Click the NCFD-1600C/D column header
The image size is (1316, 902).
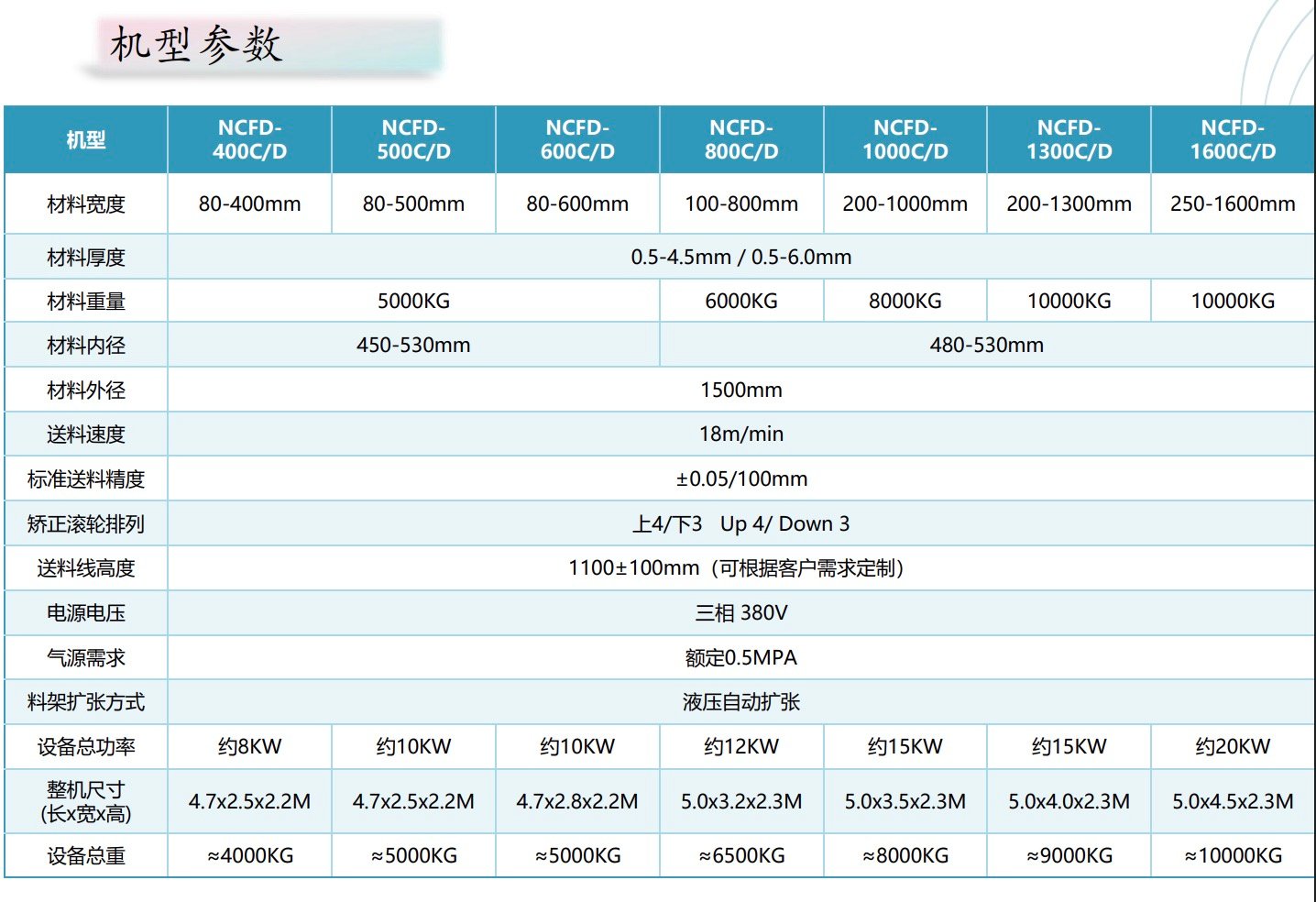(1234, 139)
